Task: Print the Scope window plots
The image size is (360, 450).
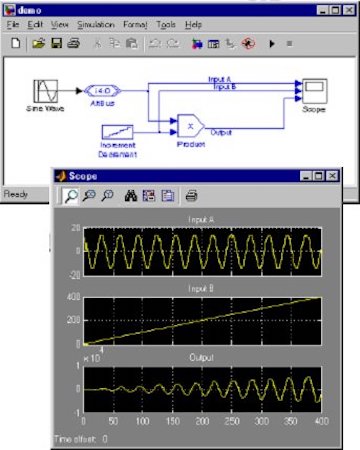Action: [x=191, y=196]
